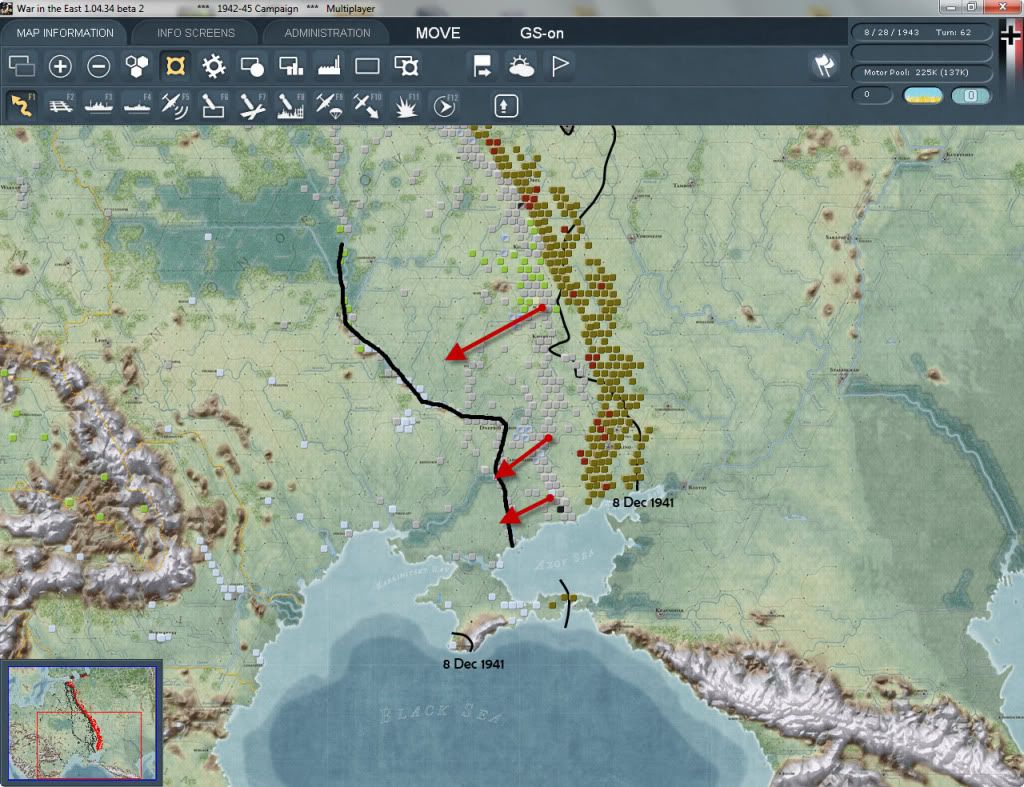Viewport: 1024px width, 787px height.
Task: Toggle the factory display icon
Action: (x=329, y=66)
